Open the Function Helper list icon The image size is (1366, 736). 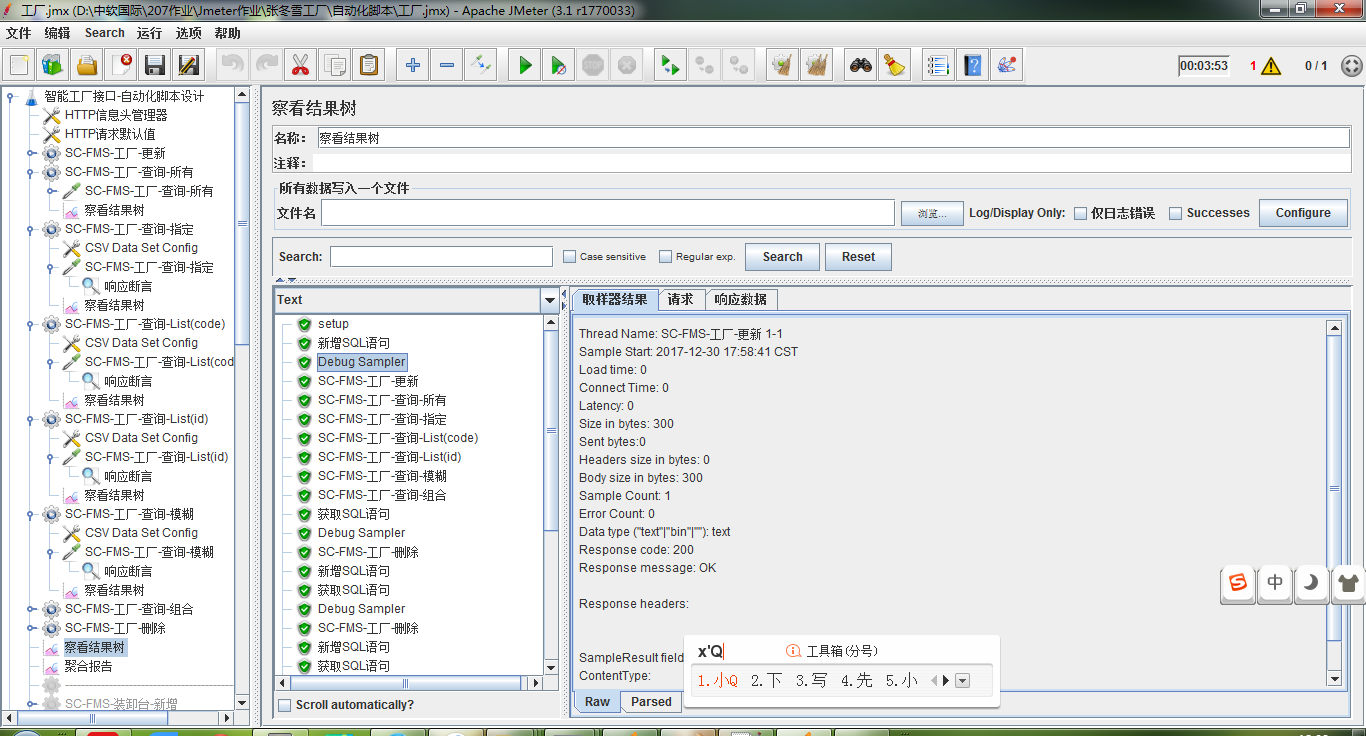coord(938,66)
